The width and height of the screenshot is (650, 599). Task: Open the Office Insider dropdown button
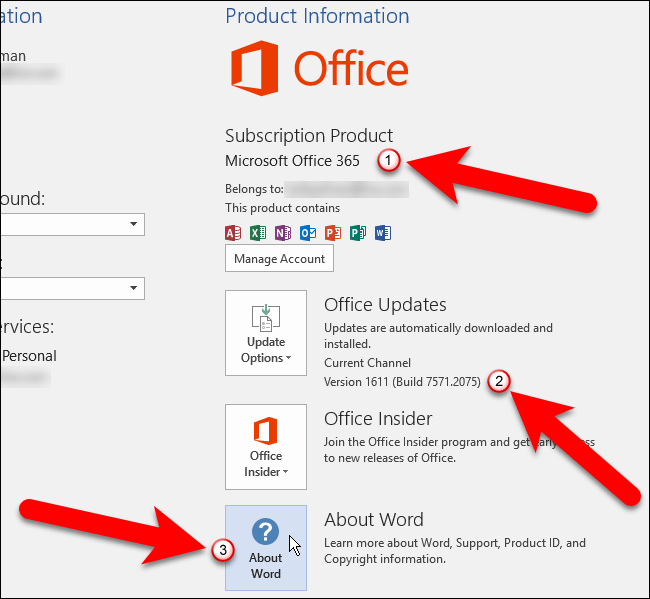coord(266,447)
